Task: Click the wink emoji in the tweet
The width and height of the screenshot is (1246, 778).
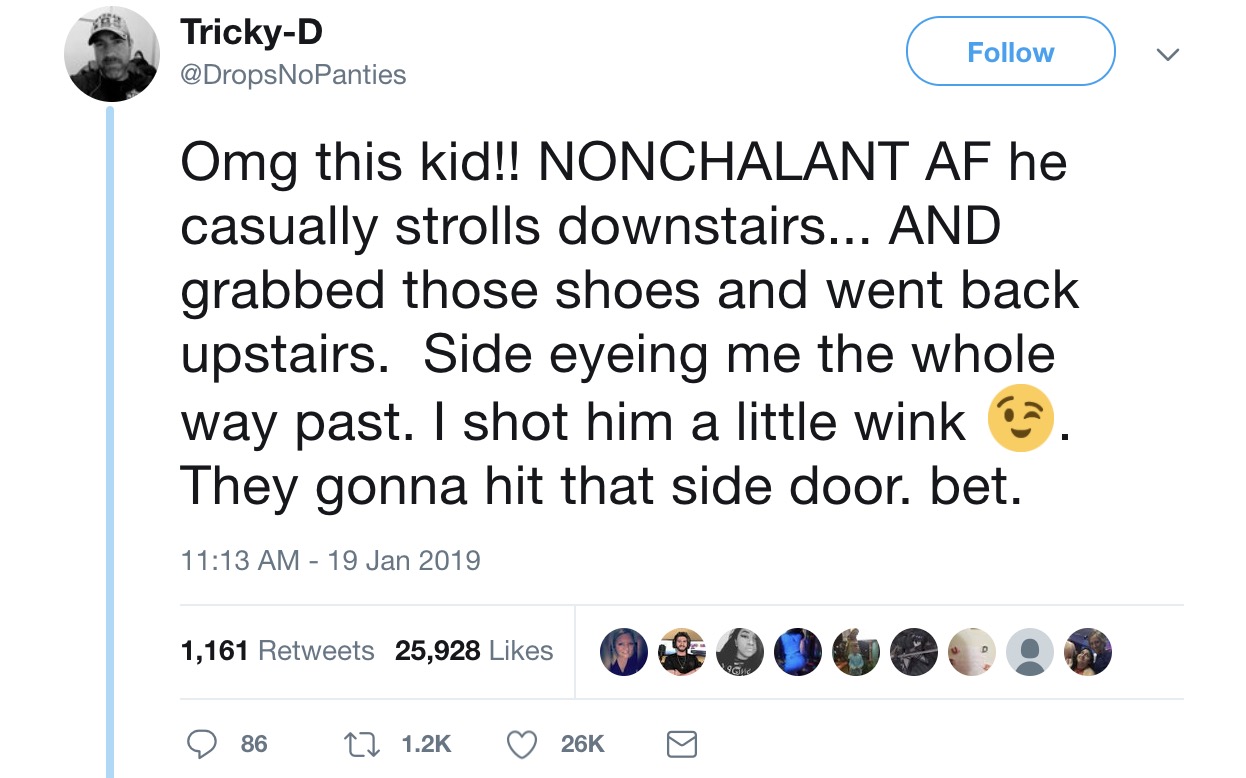Action: pos(1019,422)
